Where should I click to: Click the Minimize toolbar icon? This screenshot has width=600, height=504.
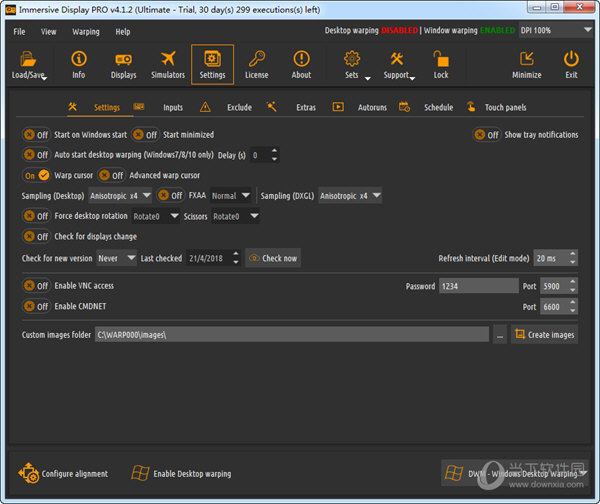point(527,59)
